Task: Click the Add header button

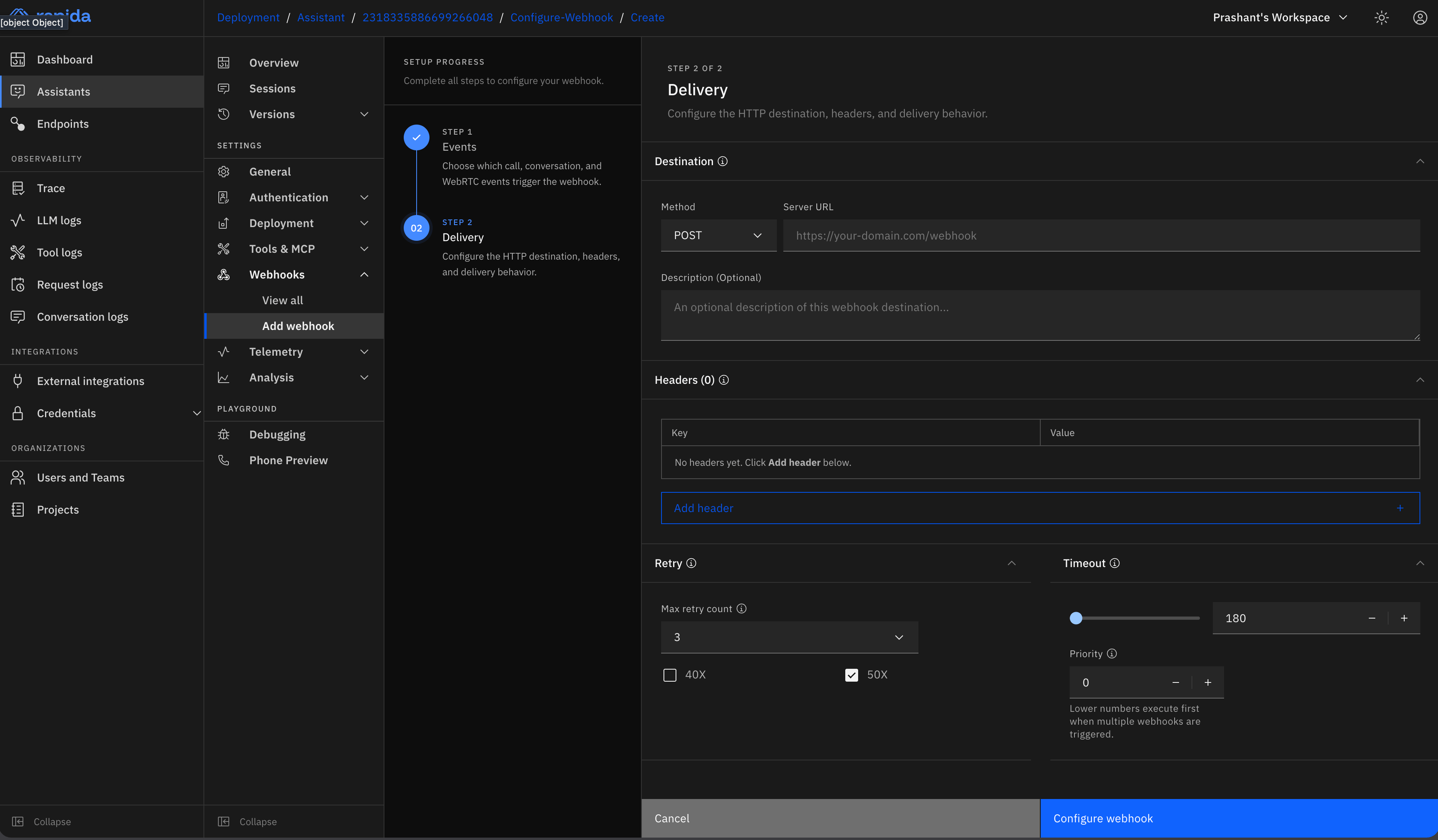Action: 1040,508
